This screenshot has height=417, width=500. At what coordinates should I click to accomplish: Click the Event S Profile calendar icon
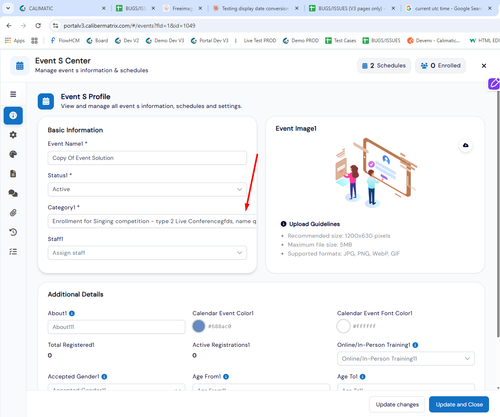click(x=46, y=101)
